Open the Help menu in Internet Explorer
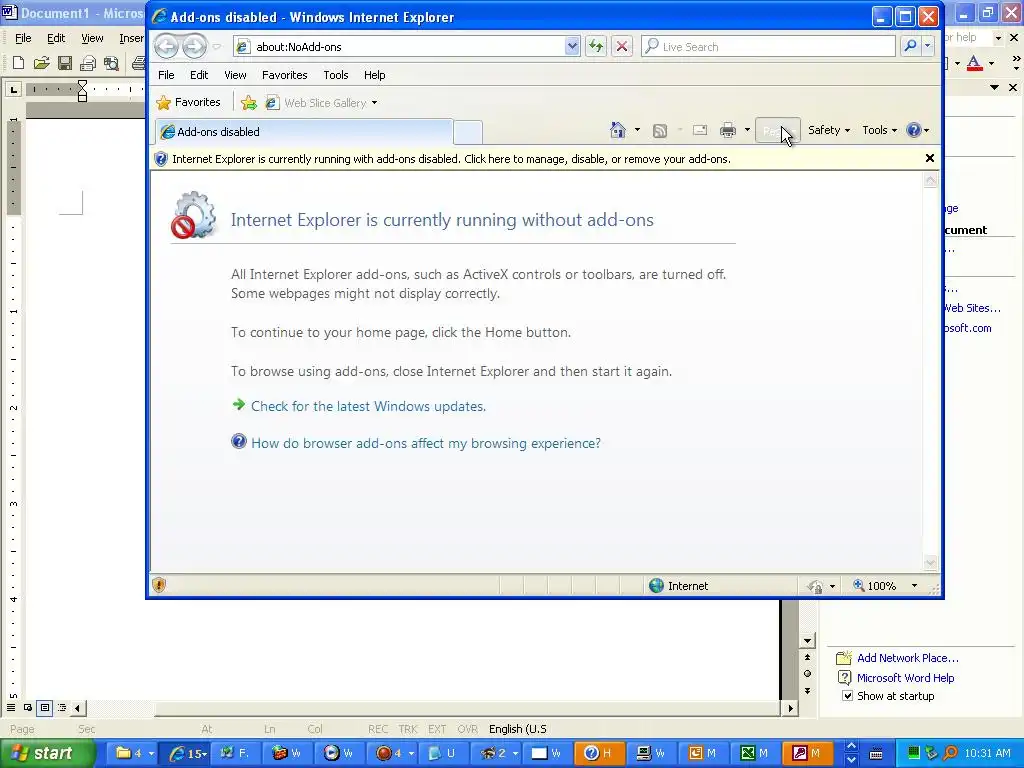The width and height of the screenshot is (1024, 768). 374,75
